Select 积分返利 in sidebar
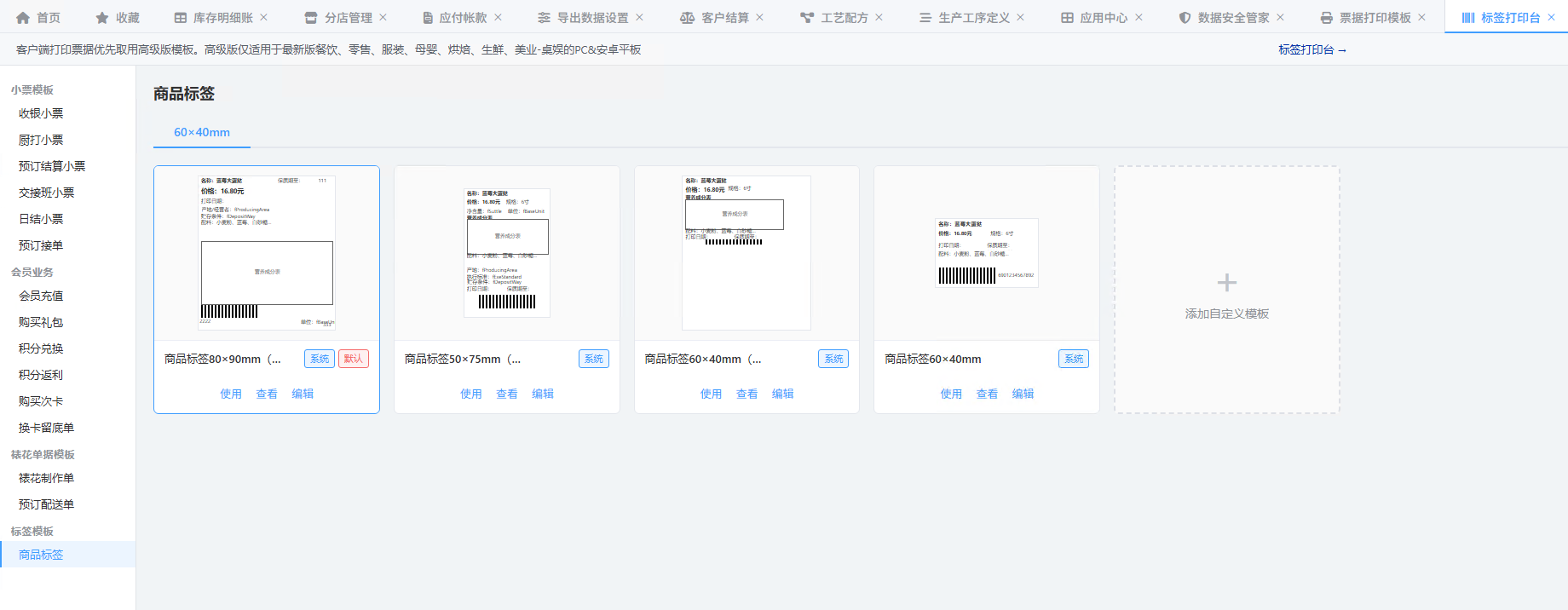Viewport: 1568px width, 610px height. coord(41,375)
